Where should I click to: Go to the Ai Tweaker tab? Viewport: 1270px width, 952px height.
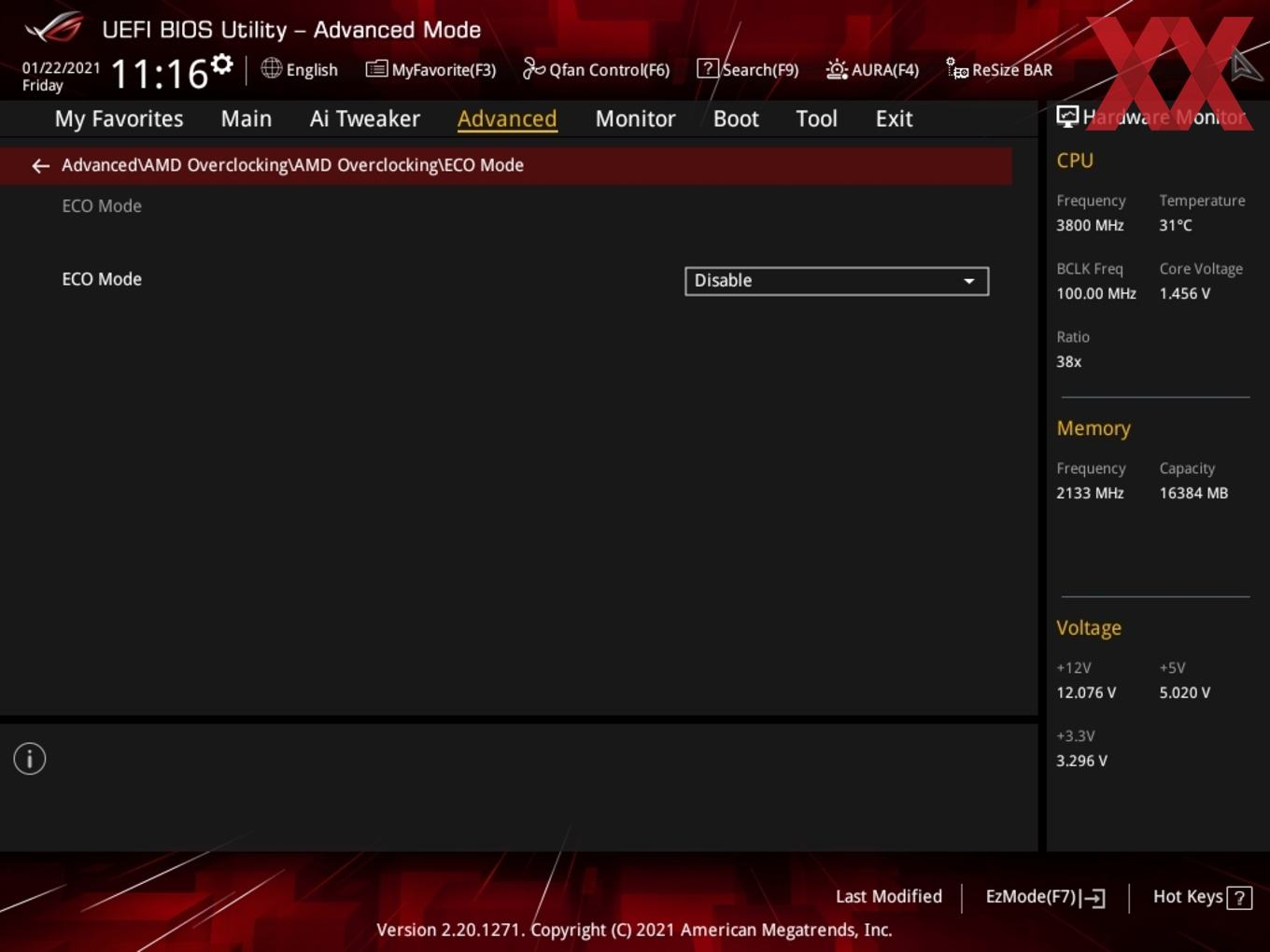[x=365, y=119]
